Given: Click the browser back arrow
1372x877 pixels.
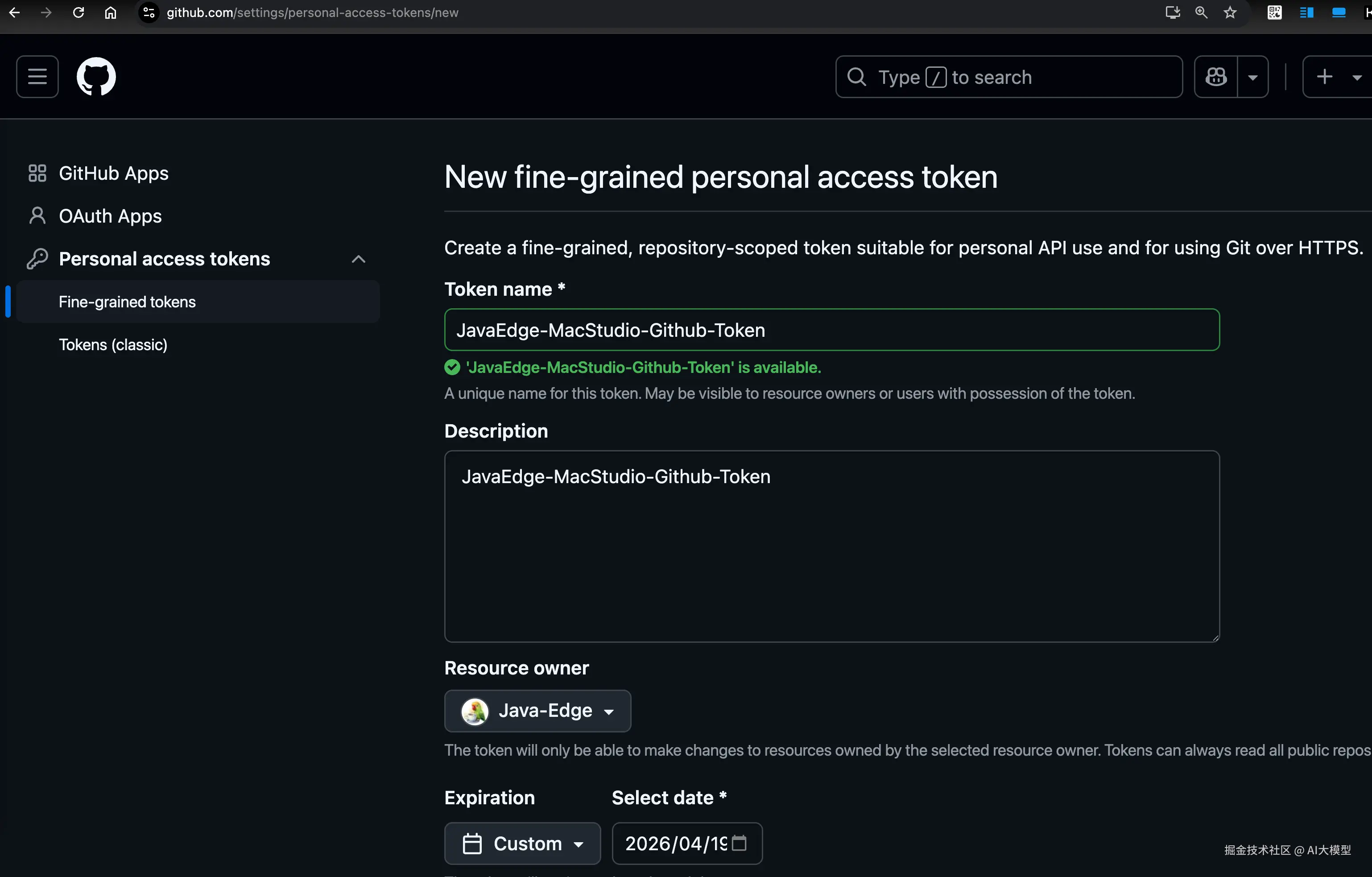Looking at the screenshot, I should point(15,12).
